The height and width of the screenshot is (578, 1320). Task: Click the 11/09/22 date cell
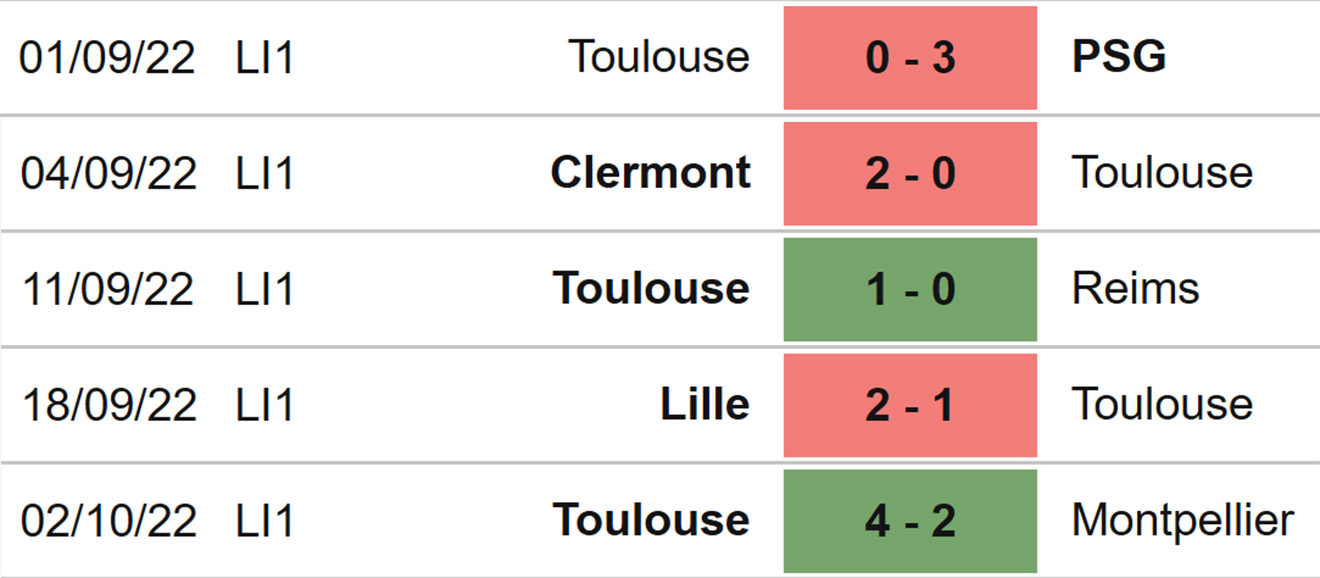tap(107, 290)
